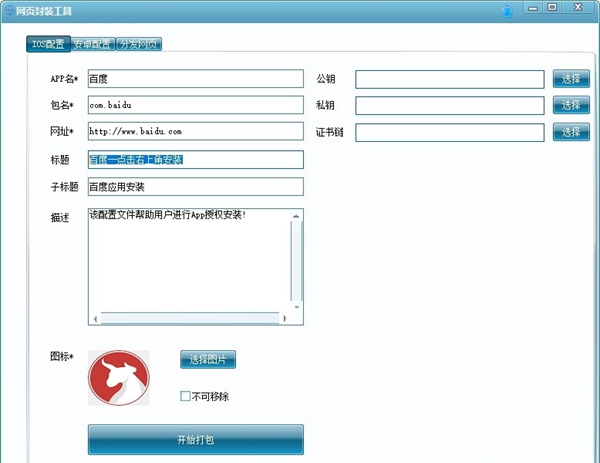The width and height of the screenshot is (600, 463).
Task: Click the 选择图片 button
Action: (x=208, y=359)
